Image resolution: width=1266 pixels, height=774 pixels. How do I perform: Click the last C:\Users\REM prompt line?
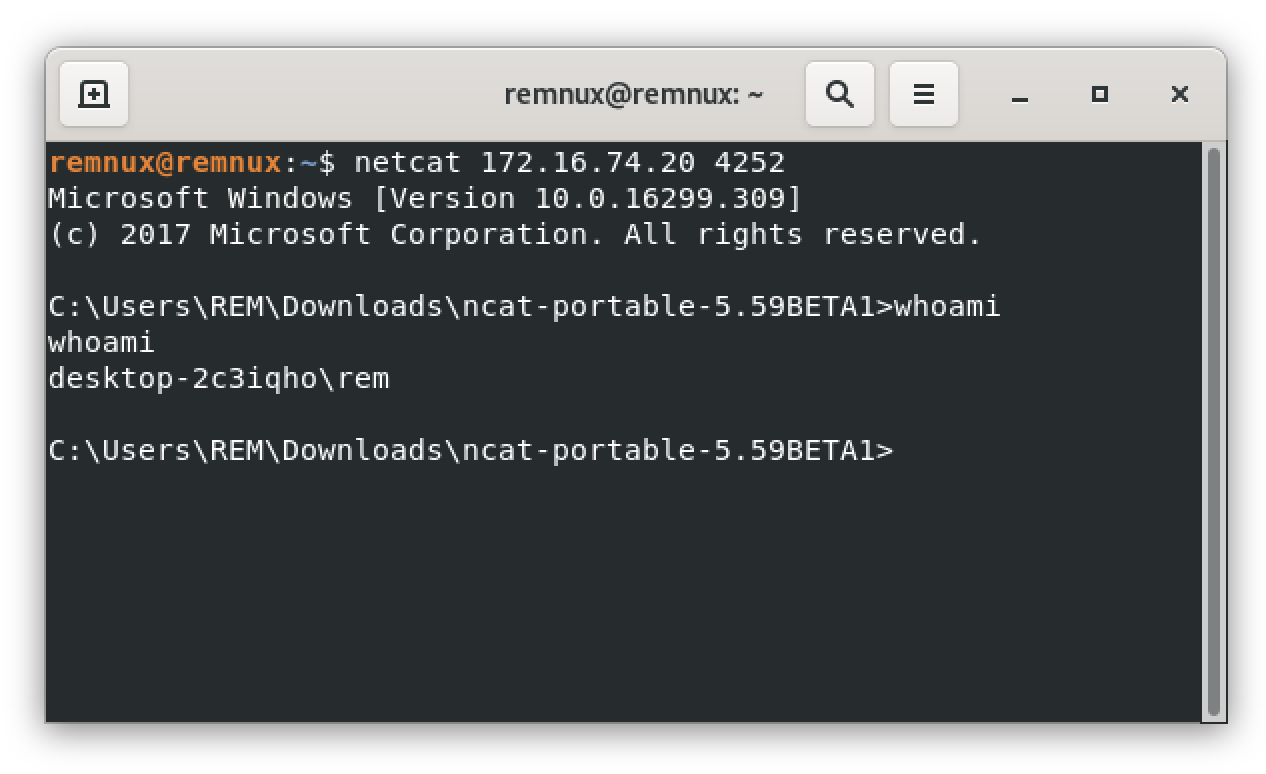pos(470,450)
